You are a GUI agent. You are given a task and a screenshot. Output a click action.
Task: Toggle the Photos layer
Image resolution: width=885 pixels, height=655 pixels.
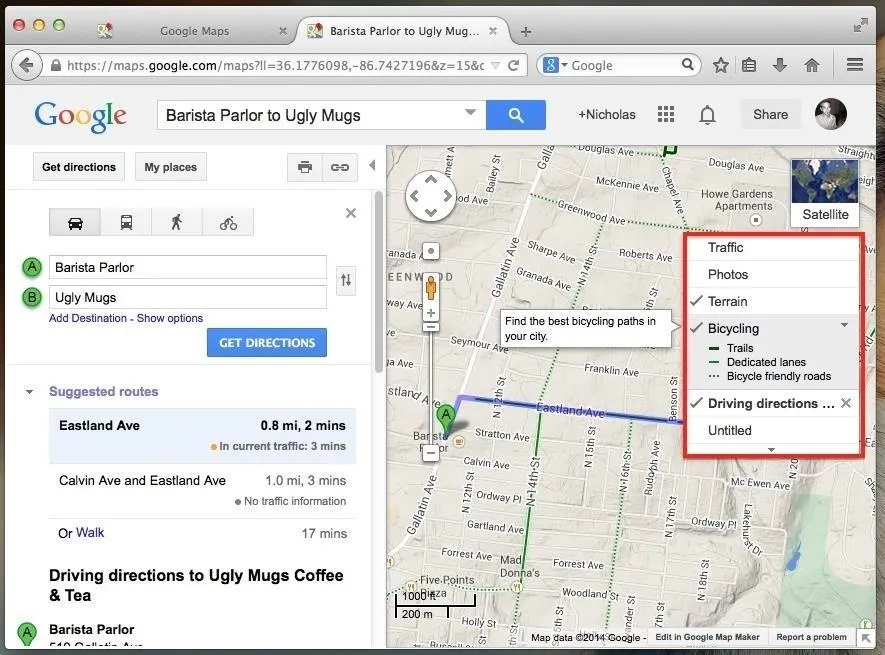(773, 274)
